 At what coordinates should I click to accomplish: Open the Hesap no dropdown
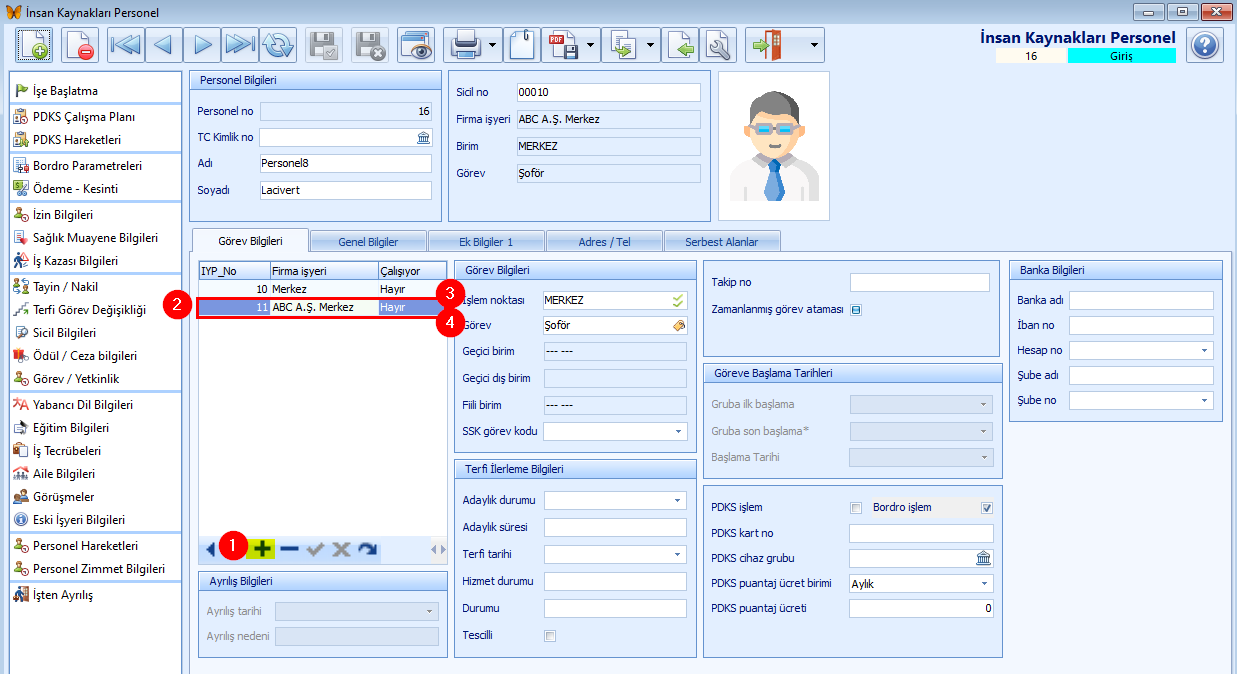(1205, 350)
